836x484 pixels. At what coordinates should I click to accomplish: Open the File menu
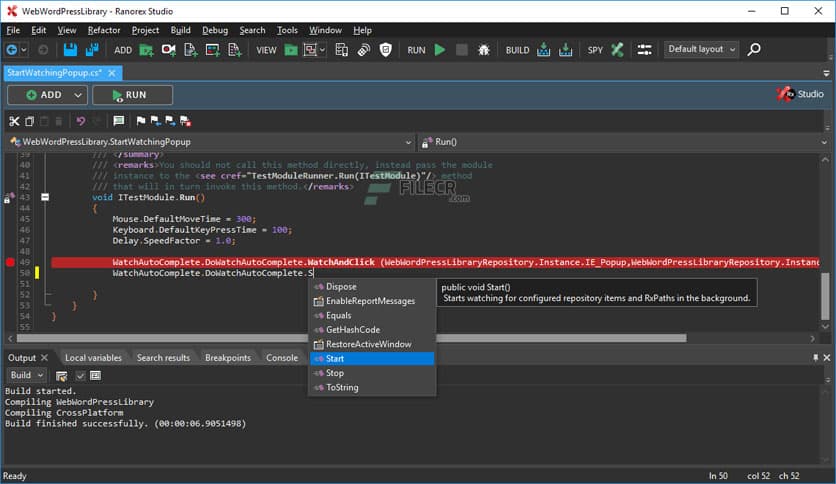tap(13, 30)
